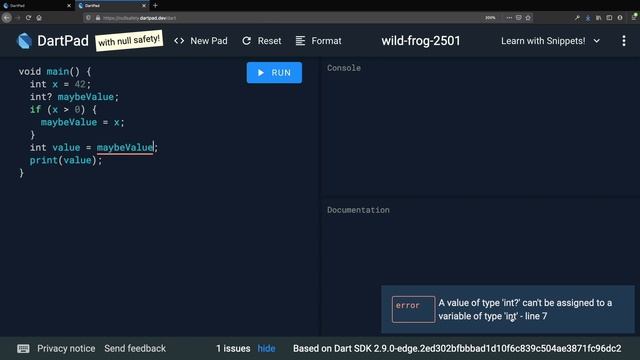Click the browser forward arrow
This screenshot has width=640, height=360.
(x=18, y=18)
